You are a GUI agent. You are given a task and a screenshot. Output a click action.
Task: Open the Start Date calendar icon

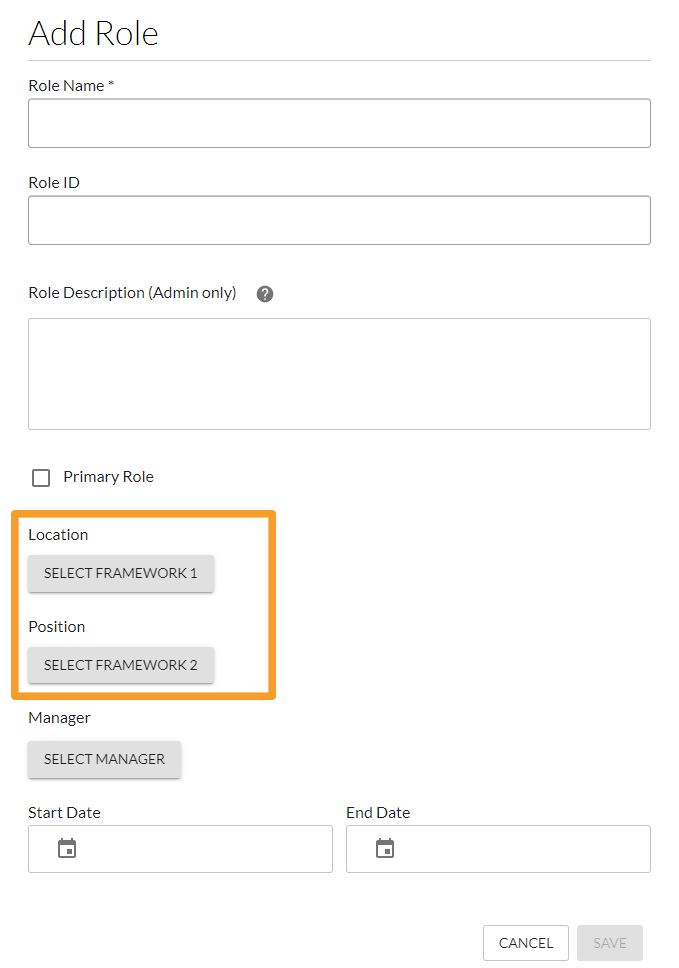pyautogui.click(x=67, y=849)
